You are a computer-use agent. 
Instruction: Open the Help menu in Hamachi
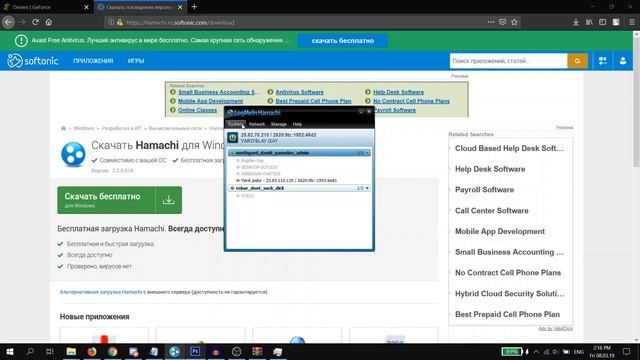coord(297,124)
